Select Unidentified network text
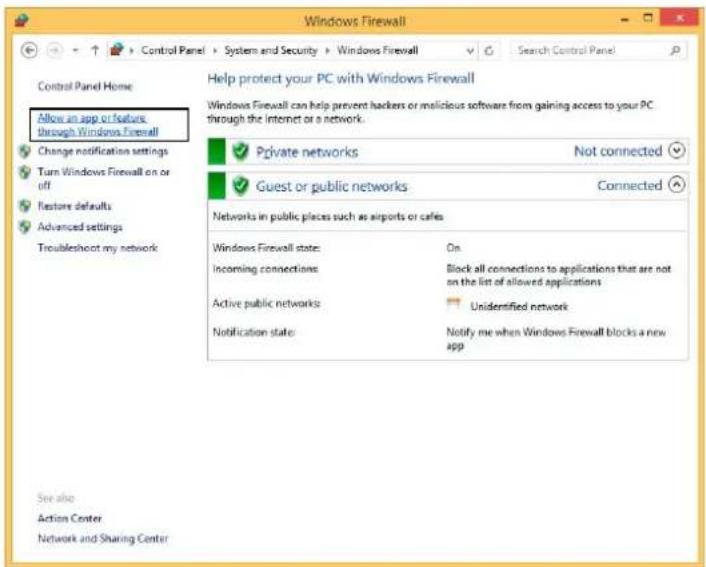Viewport: 706px width, 567px height. click(519, 307)
